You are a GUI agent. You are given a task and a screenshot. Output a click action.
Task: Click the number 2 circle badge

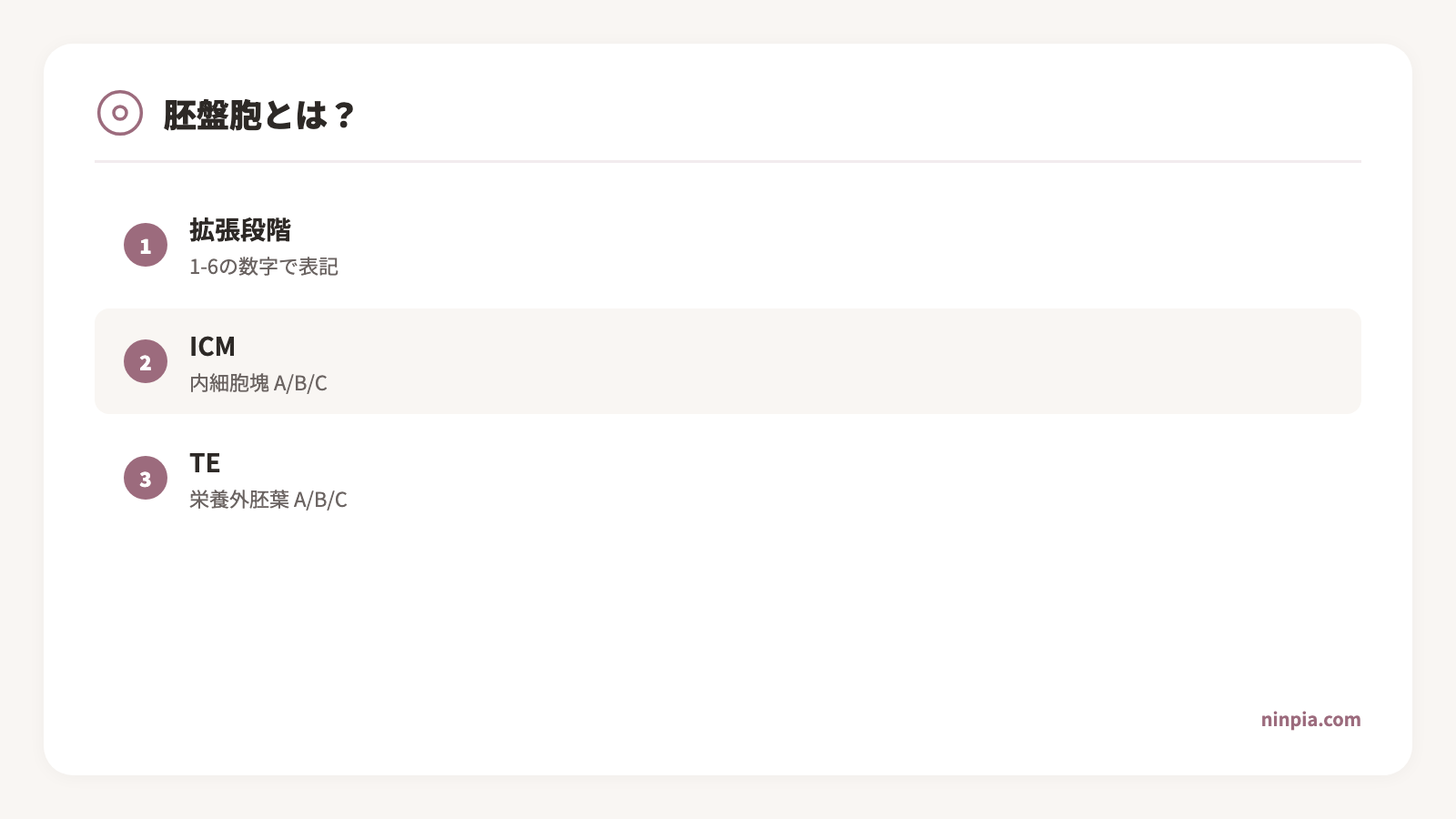(x=146, y=361)
